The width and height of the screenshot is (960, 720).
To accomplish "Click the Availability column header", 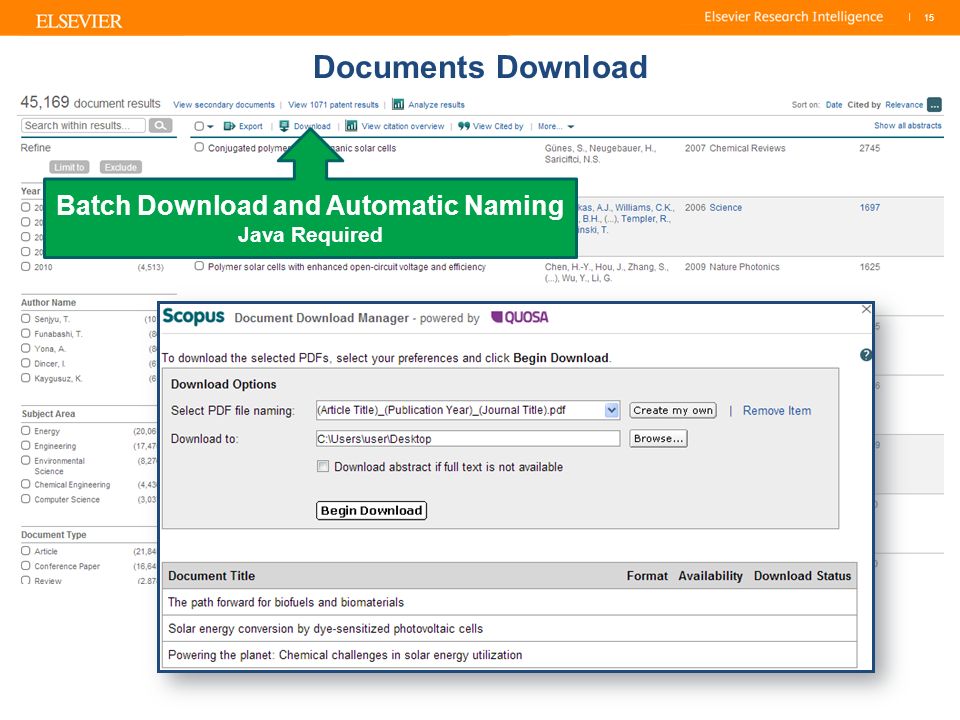I will click(x=710, y=576).
